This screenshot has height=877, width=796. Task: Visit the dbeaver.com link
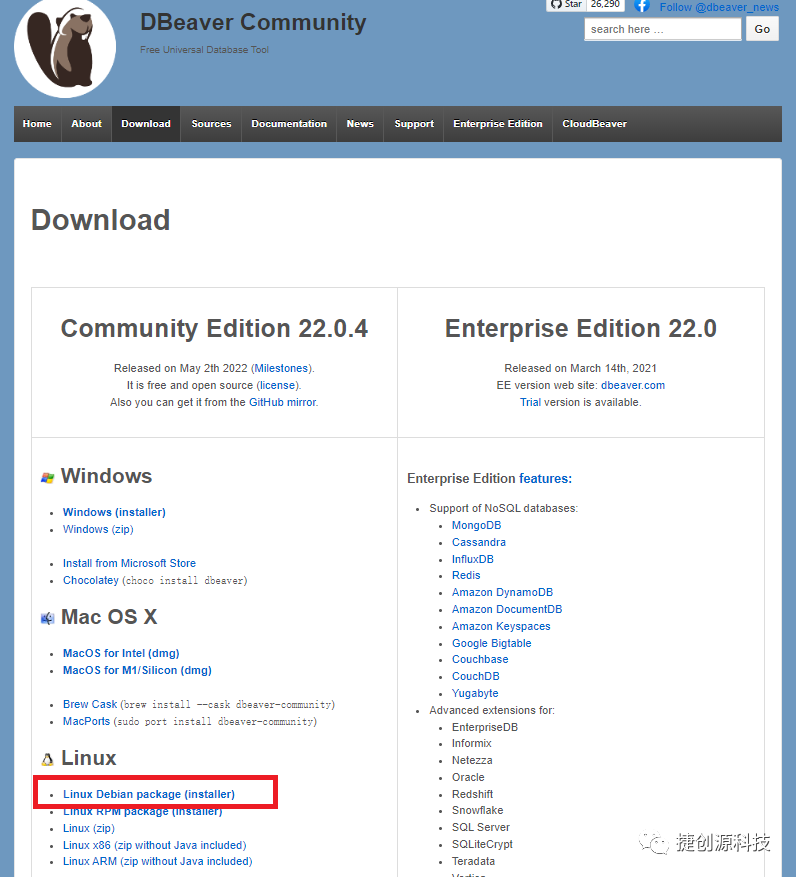[633, 385]
